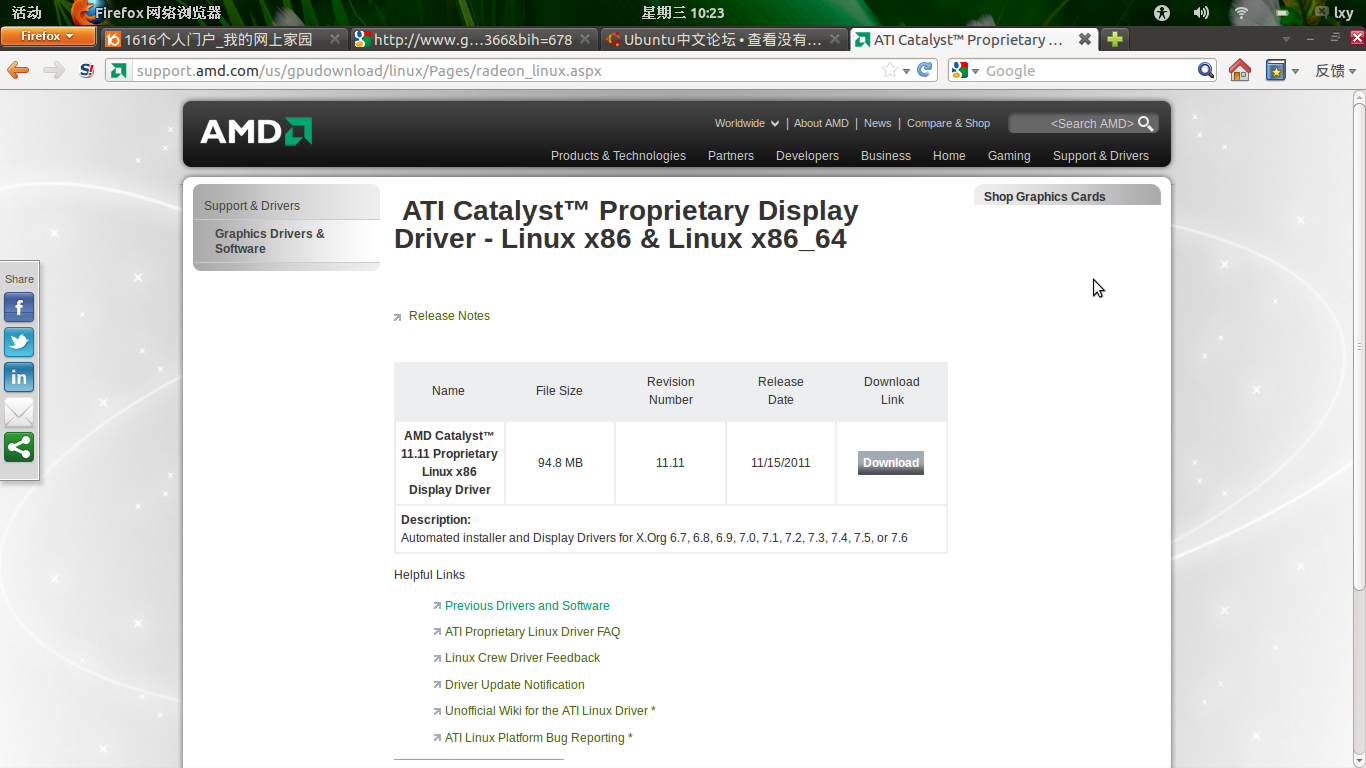The width and height of the screenshot is (1366, 768).
Task: Open the sound volume indicator
Action: [1201, 13]
